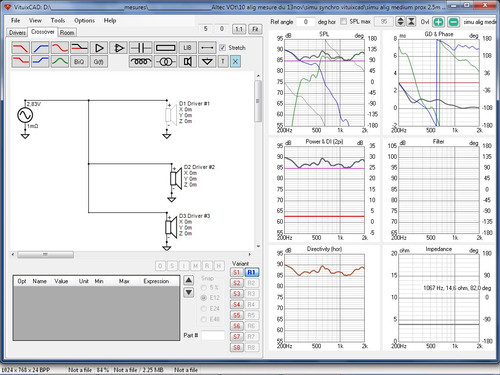Add the red all-pass curve block
Viewport: 500px width, 375px height.
60,48
